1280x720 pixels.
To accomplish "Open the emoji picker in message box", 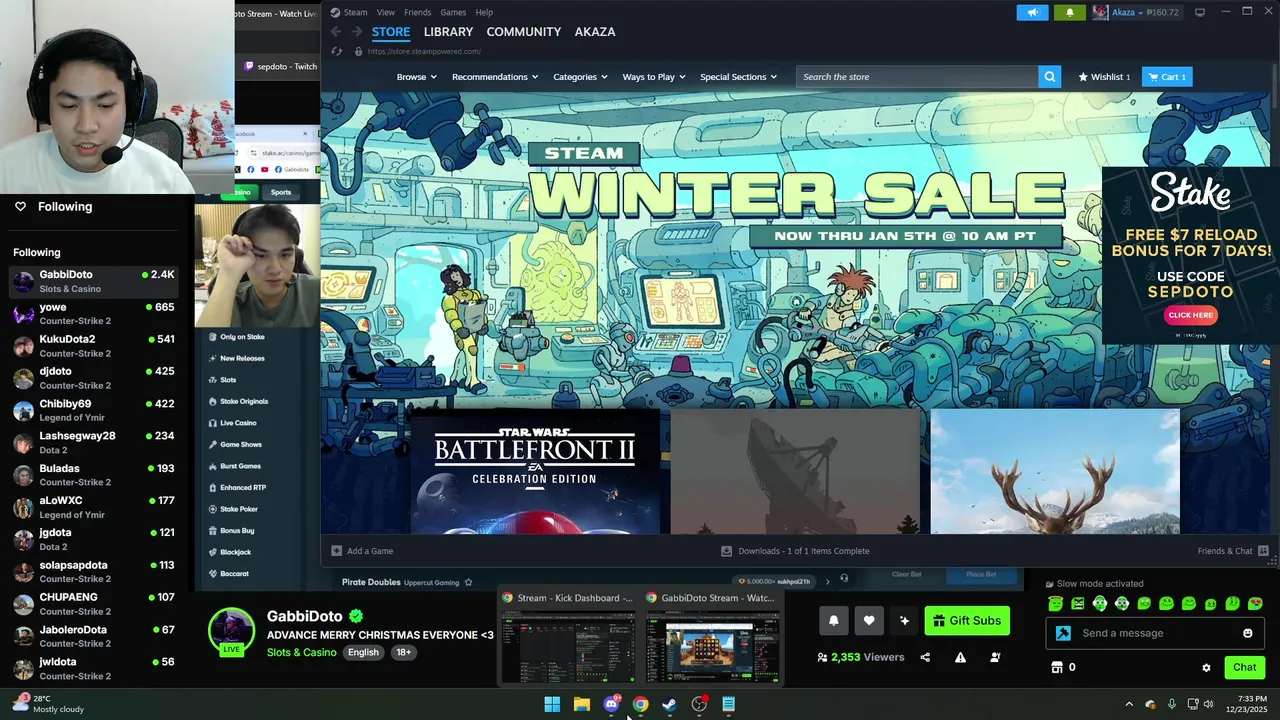I will pos(1247,633).
